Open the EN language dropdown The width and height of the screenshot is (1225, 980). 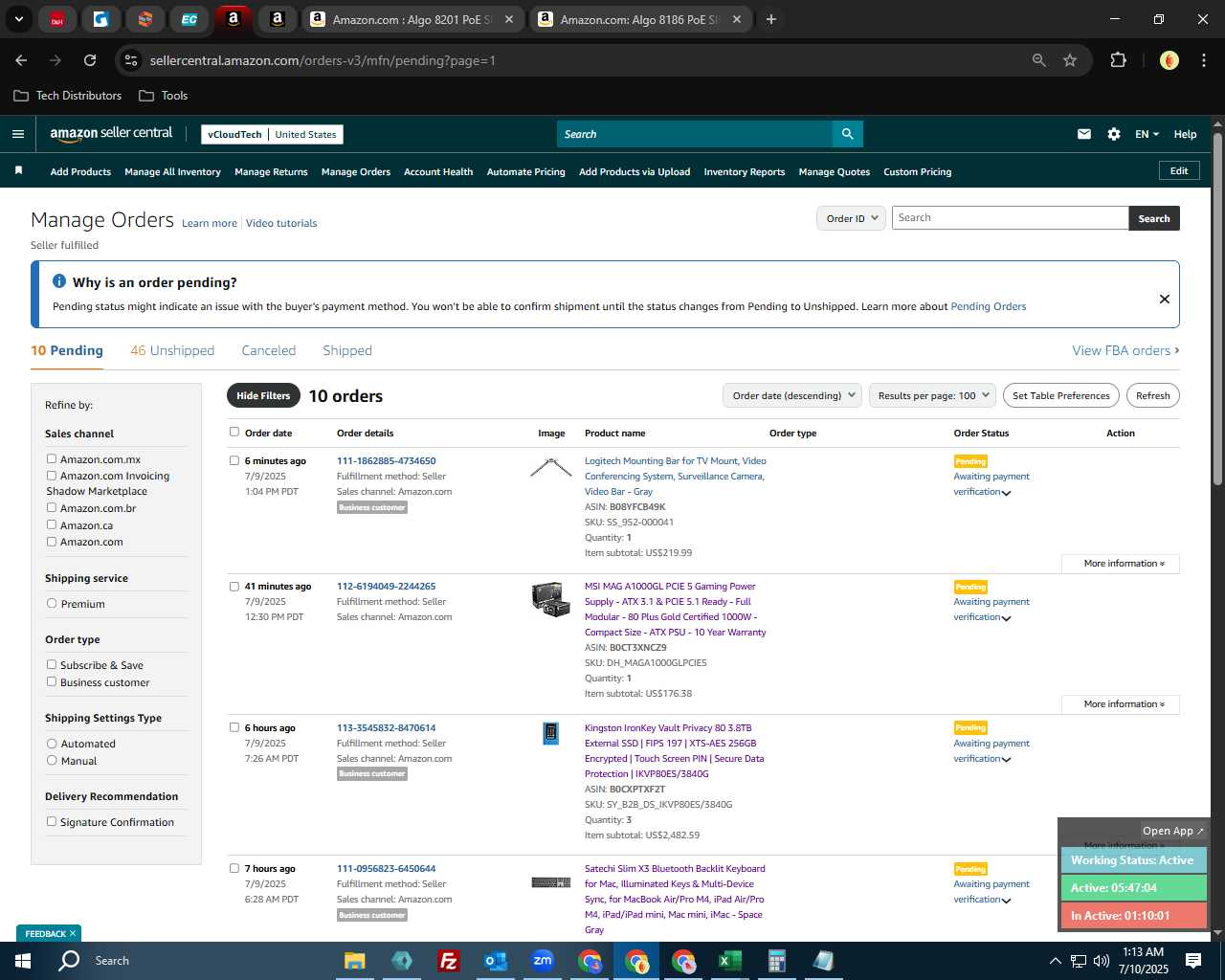point(1147,134)
